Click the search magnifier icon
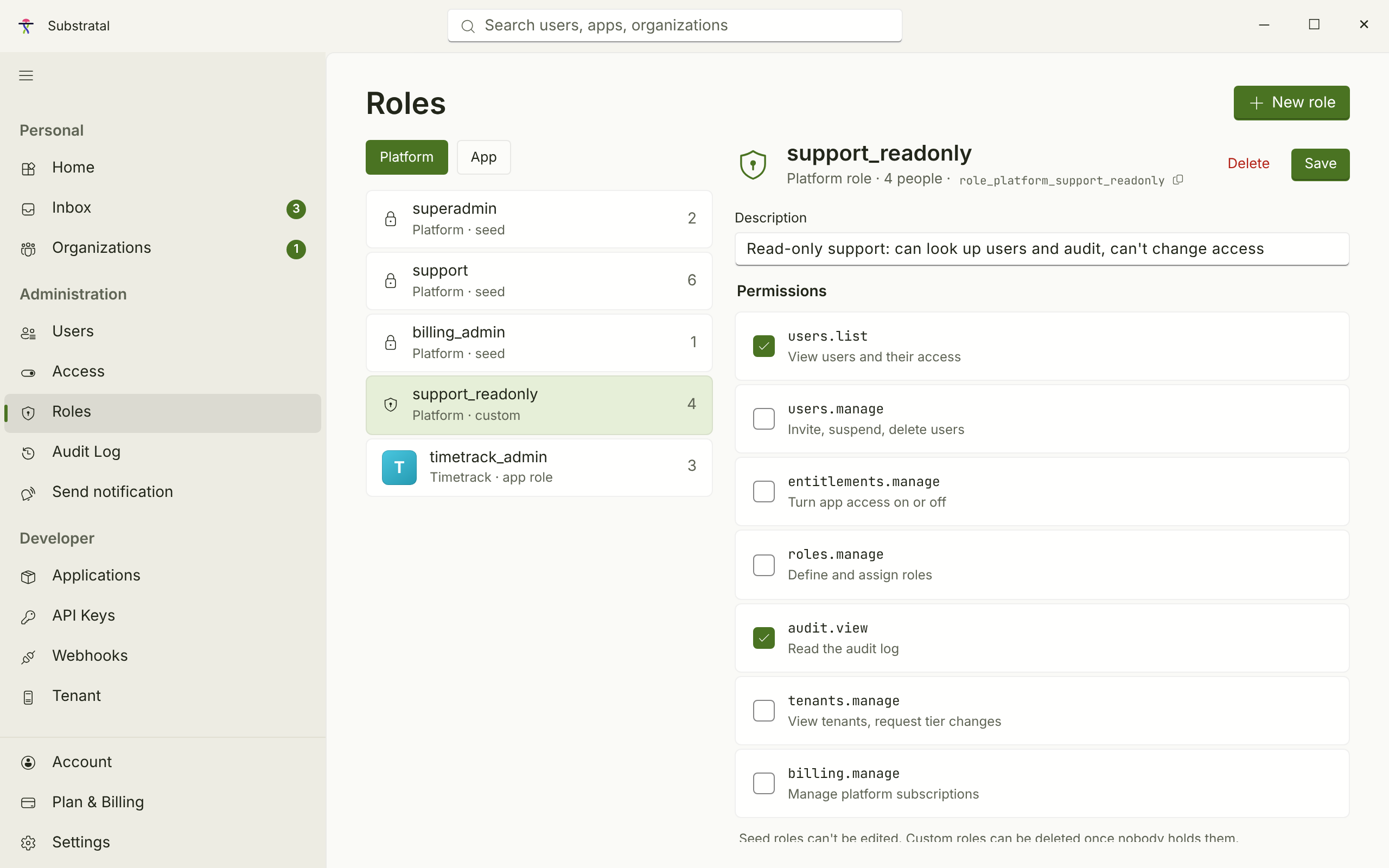The image size is (1389, 868). (468, 26)
